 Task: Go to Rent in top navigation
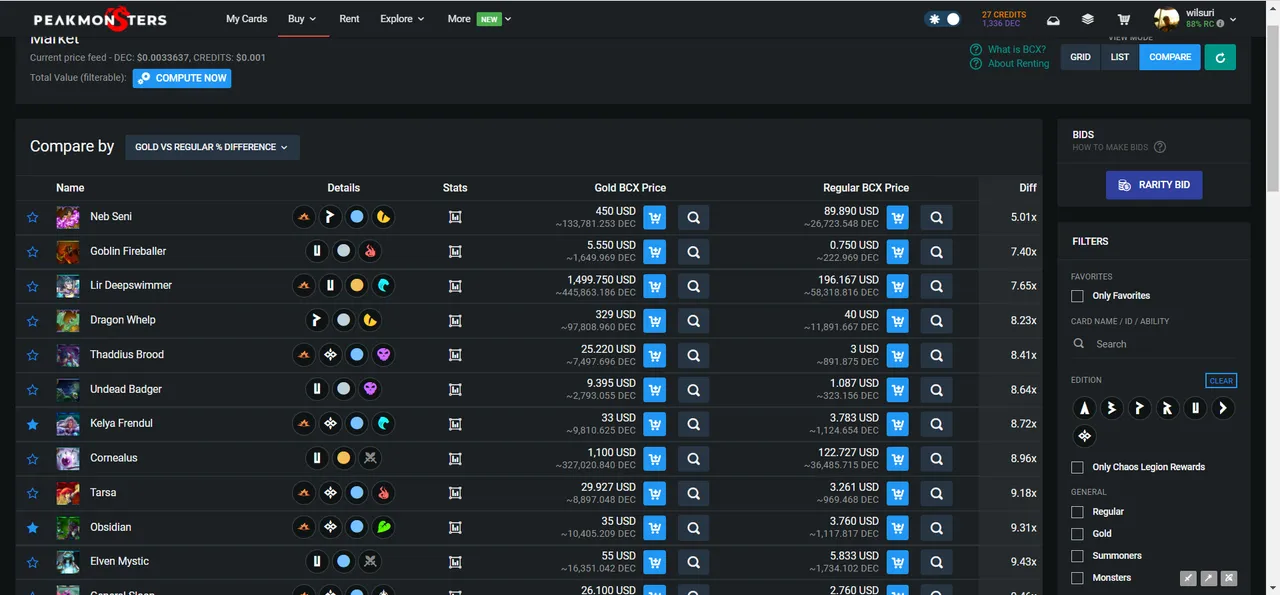(x=349, y=19)
